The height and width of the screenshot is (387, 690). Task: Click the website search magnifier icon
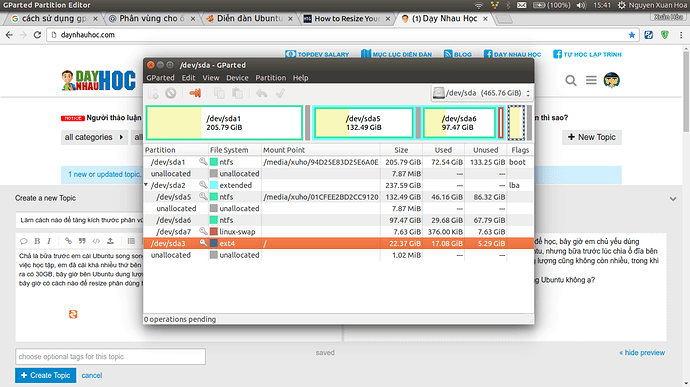571,80
